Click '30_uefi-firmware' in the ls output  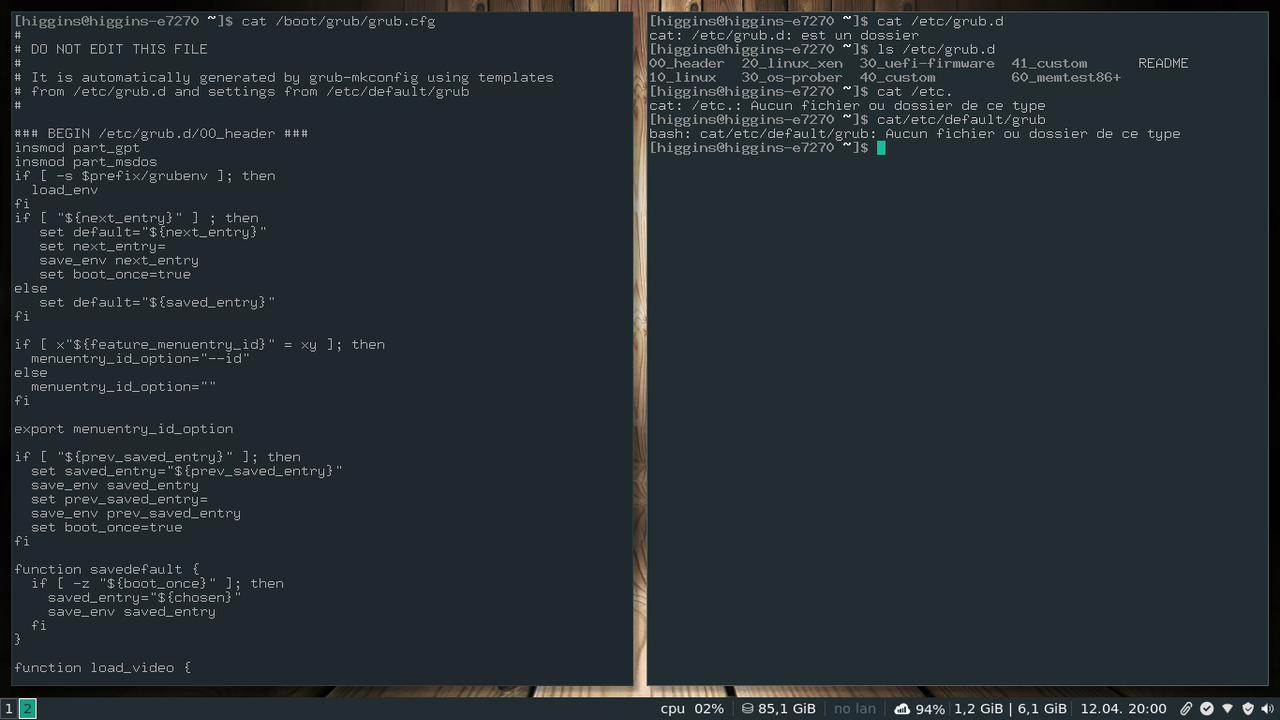(x=927, y=63)
